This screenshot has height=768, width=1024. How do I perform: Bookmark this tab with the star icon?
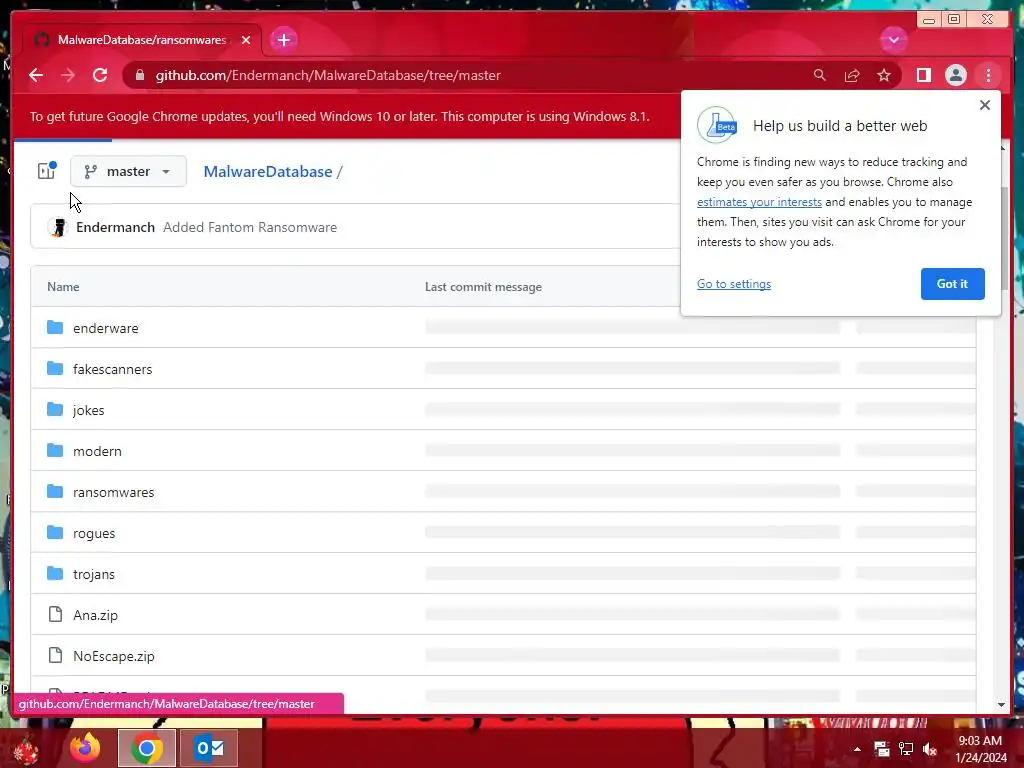[x=884, y=75]
